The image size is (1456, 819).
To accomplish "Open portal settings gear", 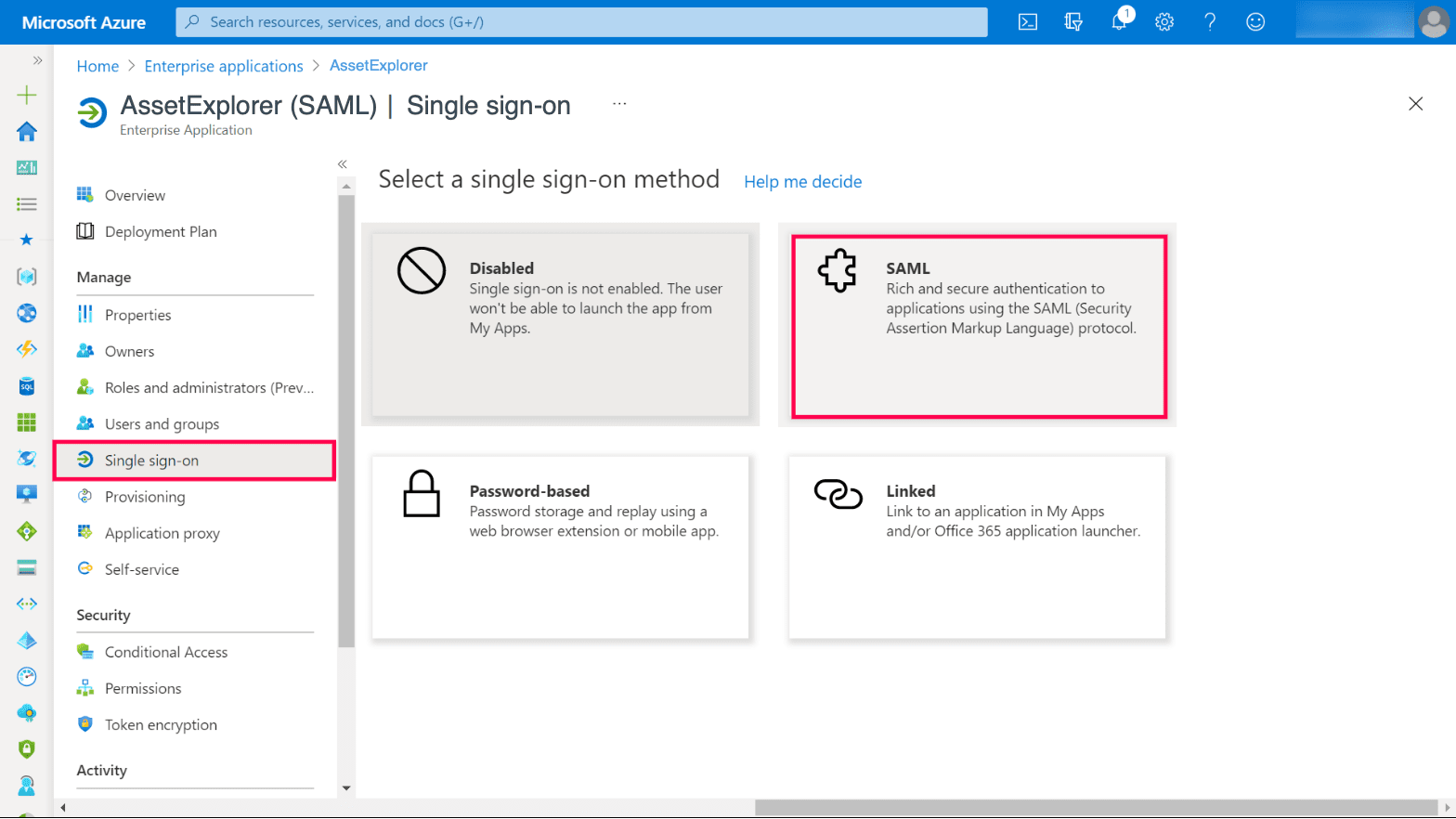I will [x=1164, y=22].
